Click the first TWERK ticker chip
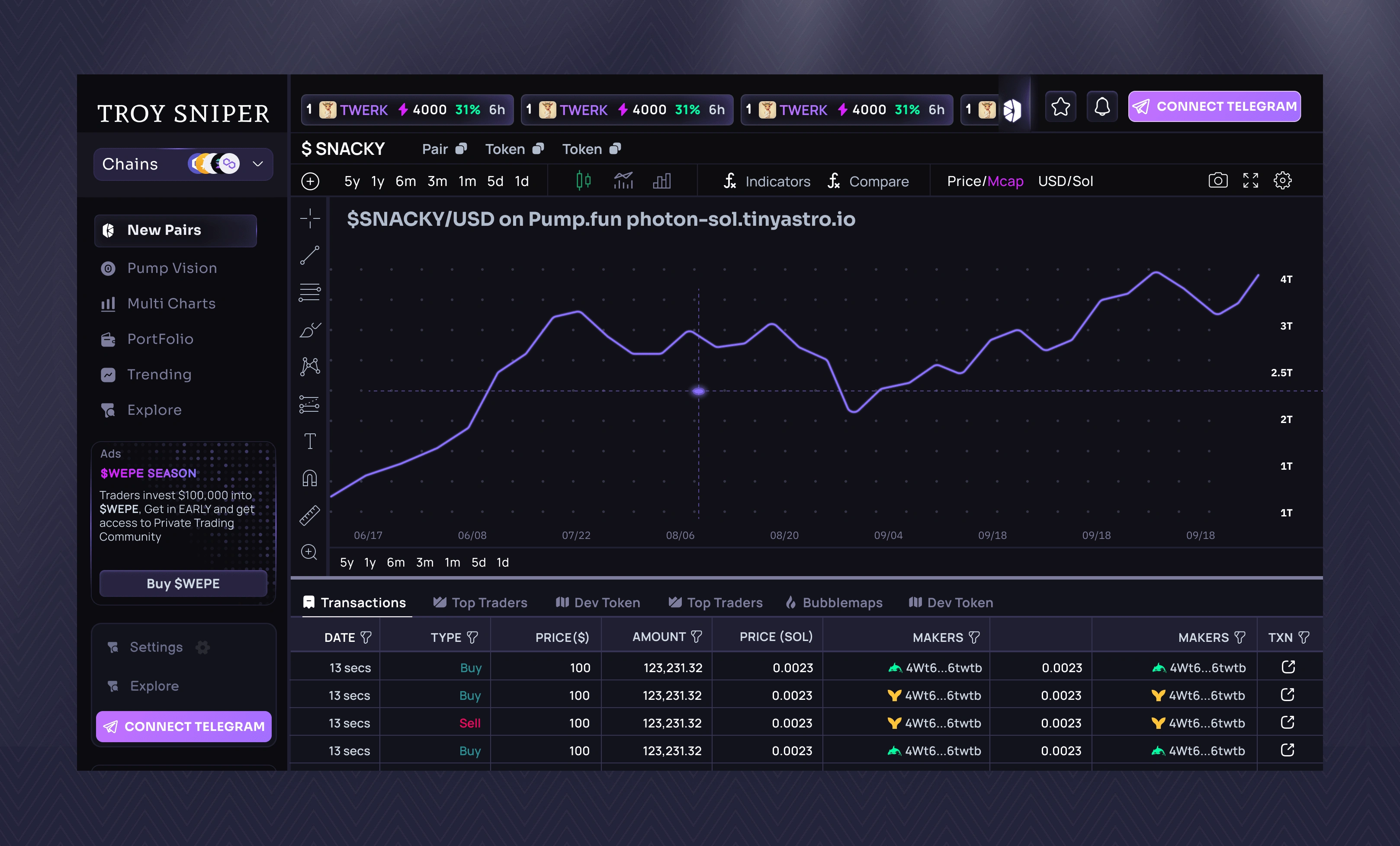This screenshot has height=846, width=1400. (x=407, y=110)
